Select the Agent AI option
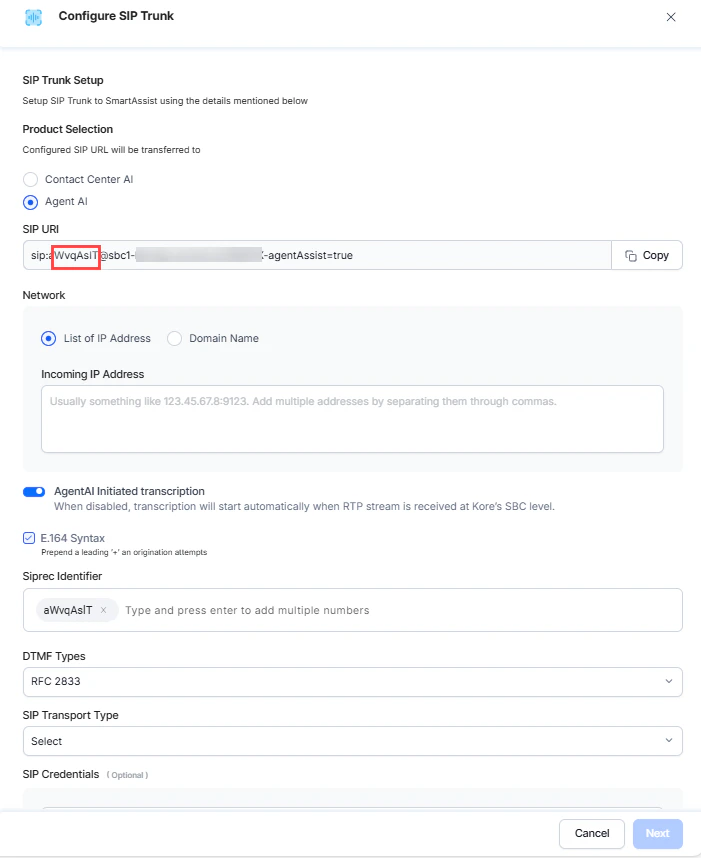701x858 pixels. tap(30, 201)
